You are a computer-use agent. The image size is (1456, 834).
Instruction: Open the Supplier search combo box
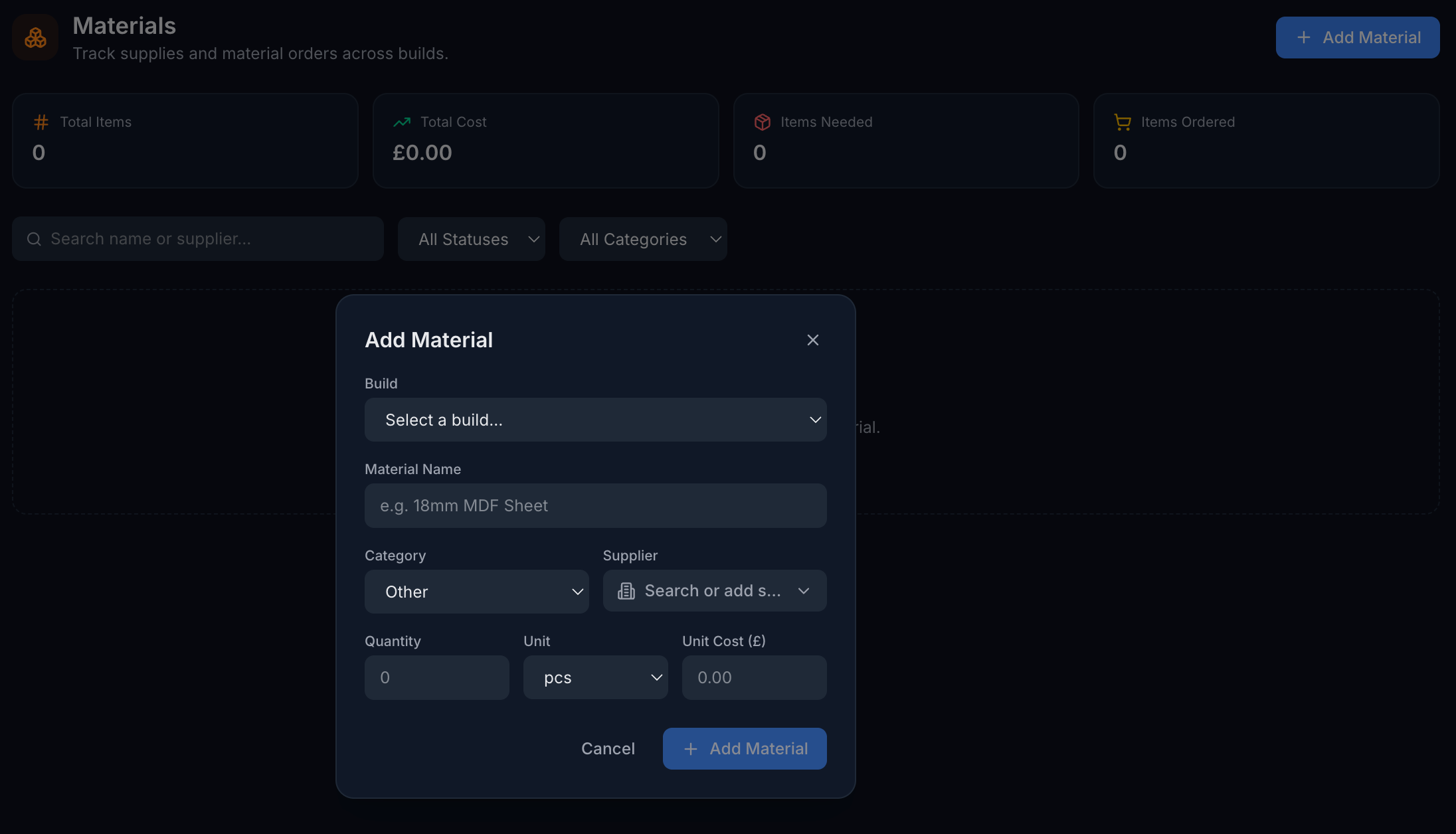point(715,591)
